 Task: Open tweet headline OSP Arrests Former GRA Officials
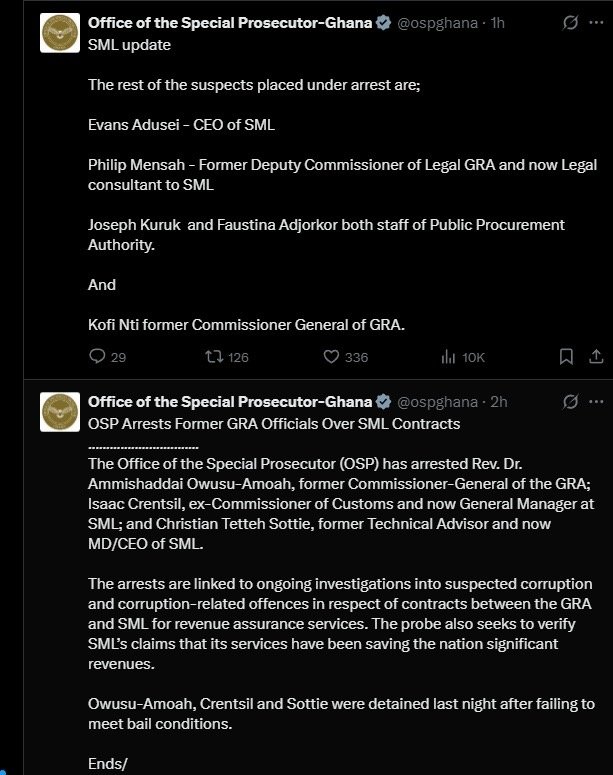point(274,424)
